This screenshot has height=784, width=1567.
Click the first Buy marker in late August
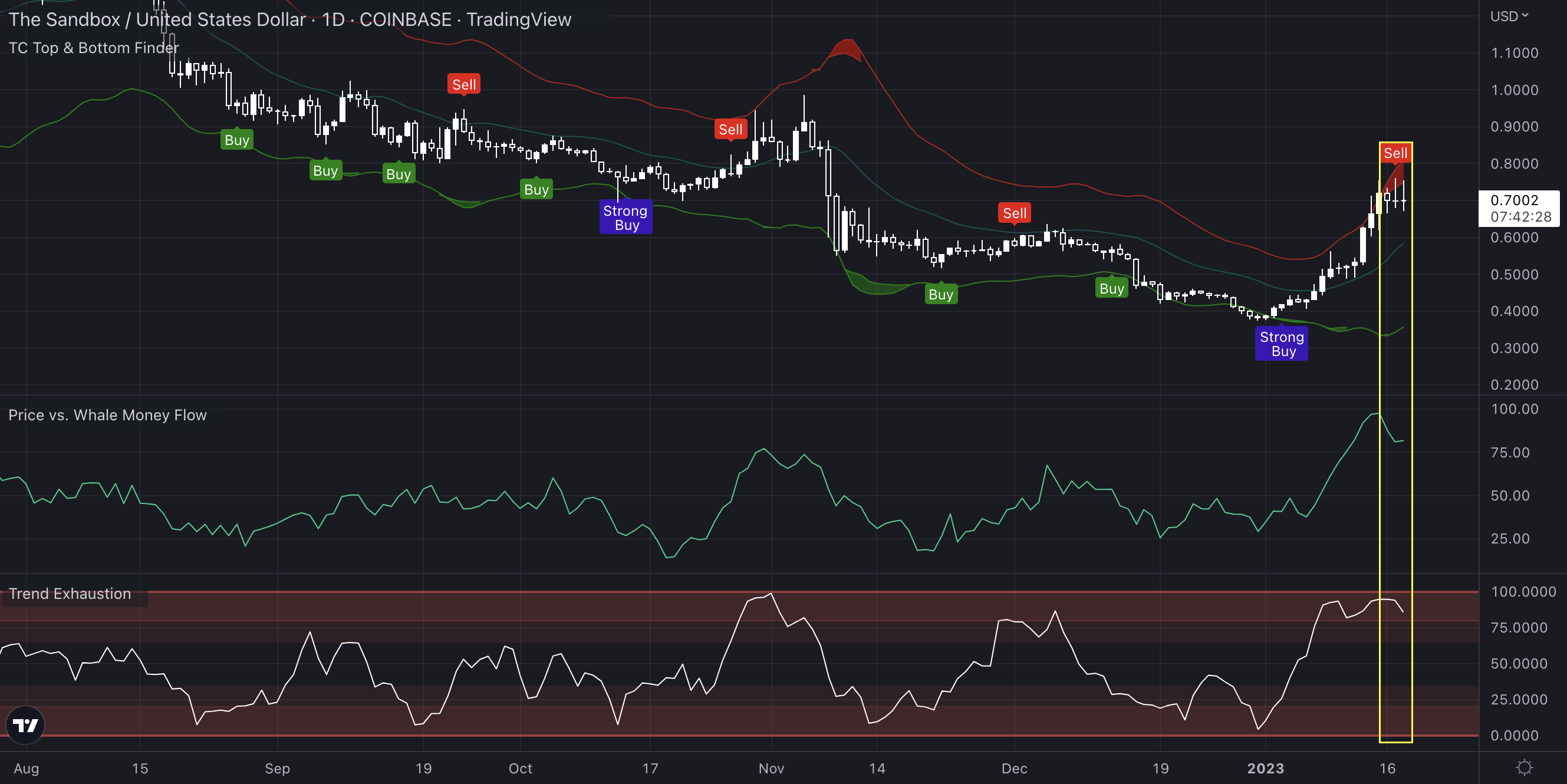pyautogui.click(x=236, y=140)
